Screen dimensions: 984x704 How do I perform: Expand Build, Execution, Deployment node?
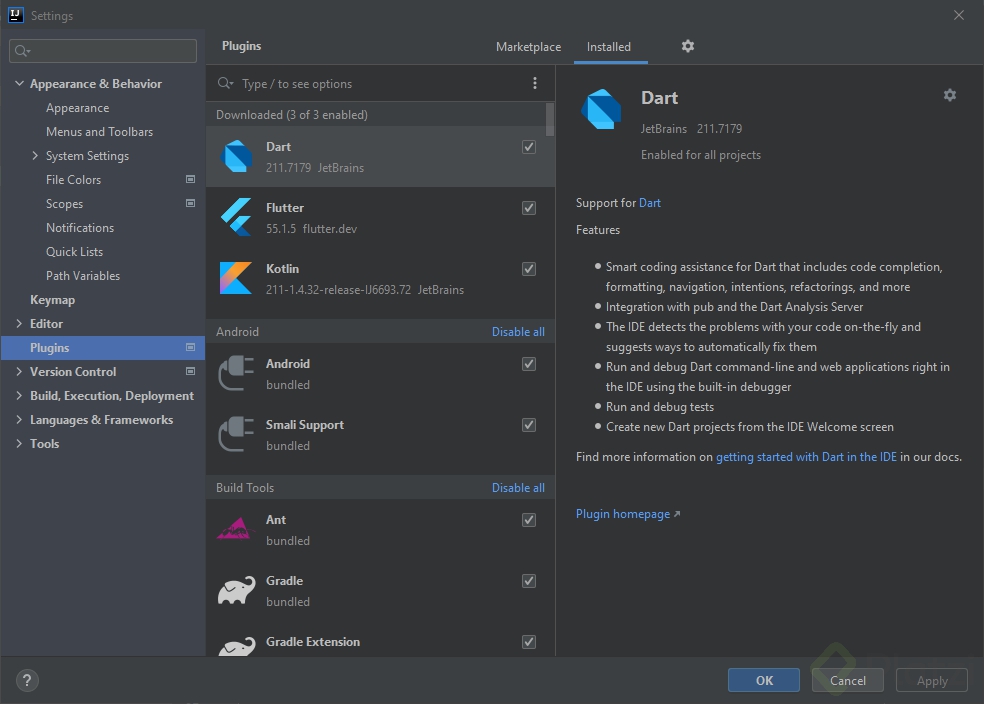click(19, 396)
